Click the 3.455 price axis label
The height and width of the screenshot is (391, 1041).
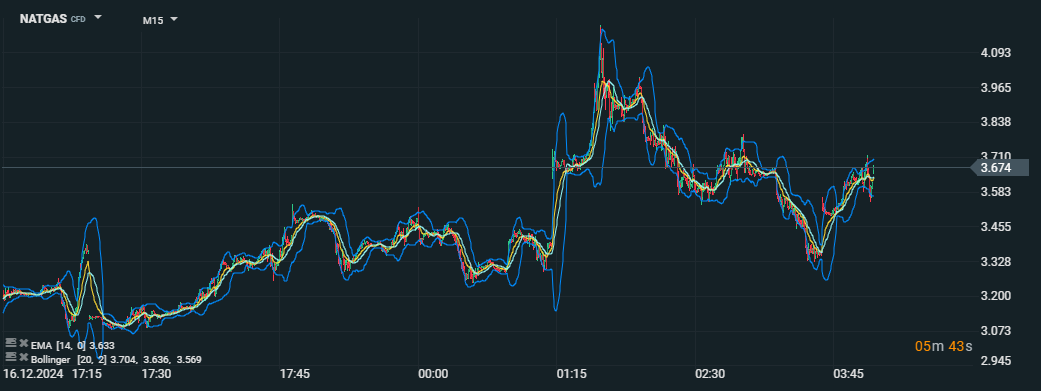[x=996, y=227]
